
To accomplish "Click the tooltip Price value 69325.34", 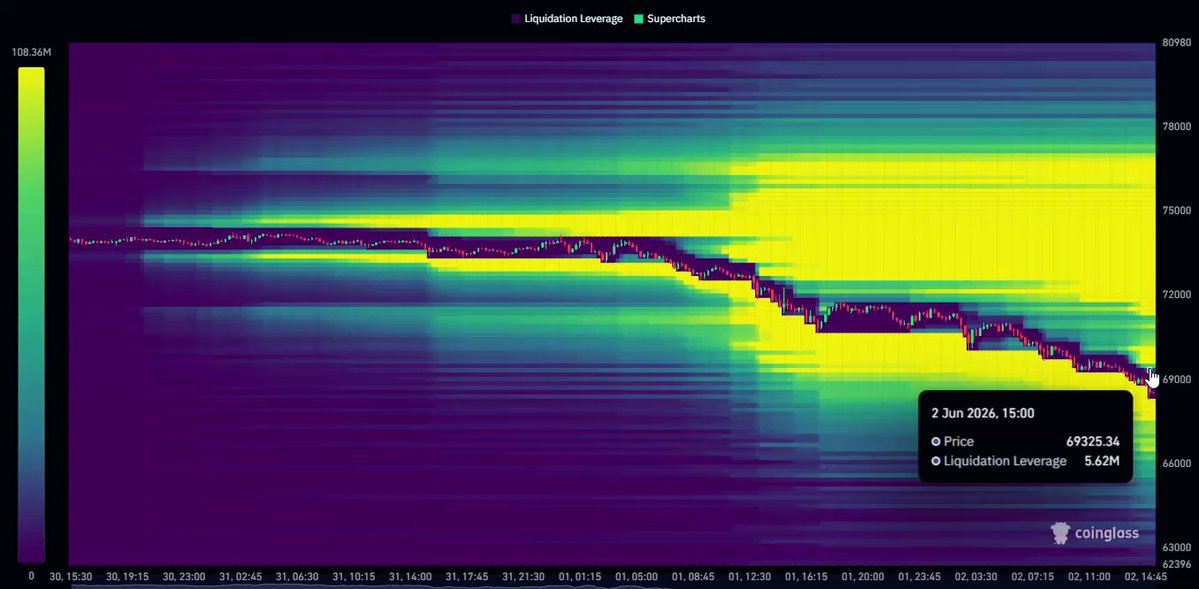I will coord(1093,441).
